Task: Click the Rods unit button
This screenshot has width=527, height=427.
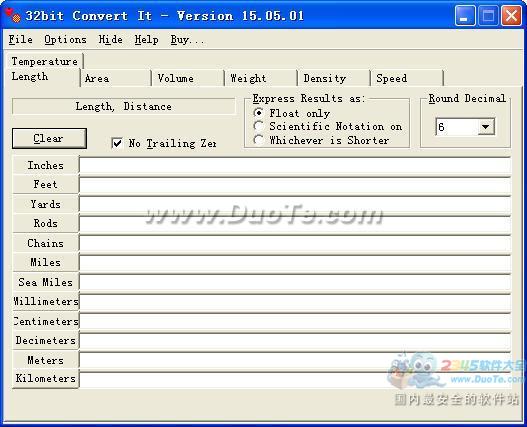Action: click(x=45, y=223)
